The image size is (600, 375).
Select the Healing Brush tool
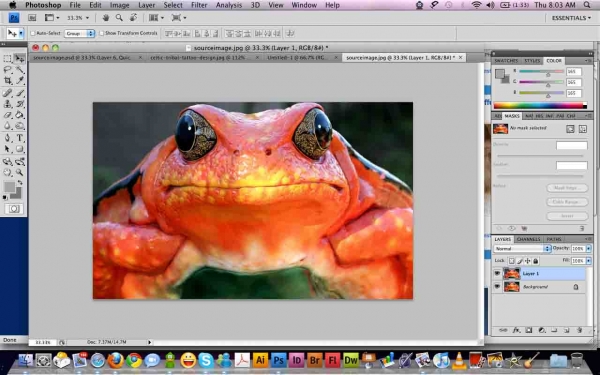(x=7, y=93)
